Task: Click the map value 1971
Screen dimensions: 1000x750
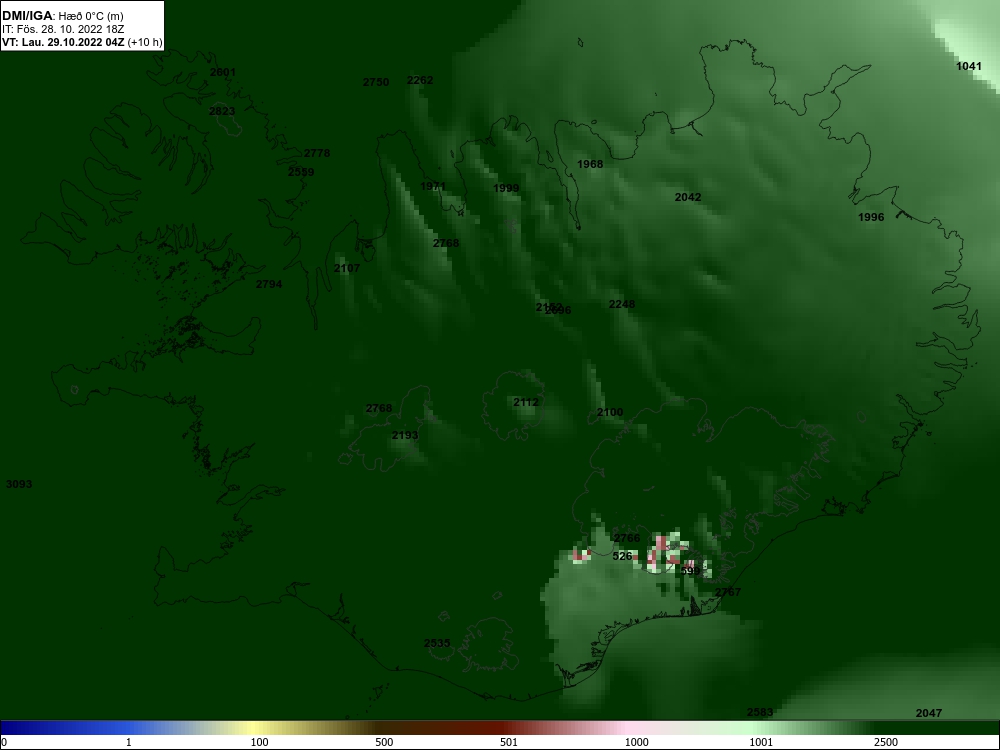Action: click(x=433, y=187)
